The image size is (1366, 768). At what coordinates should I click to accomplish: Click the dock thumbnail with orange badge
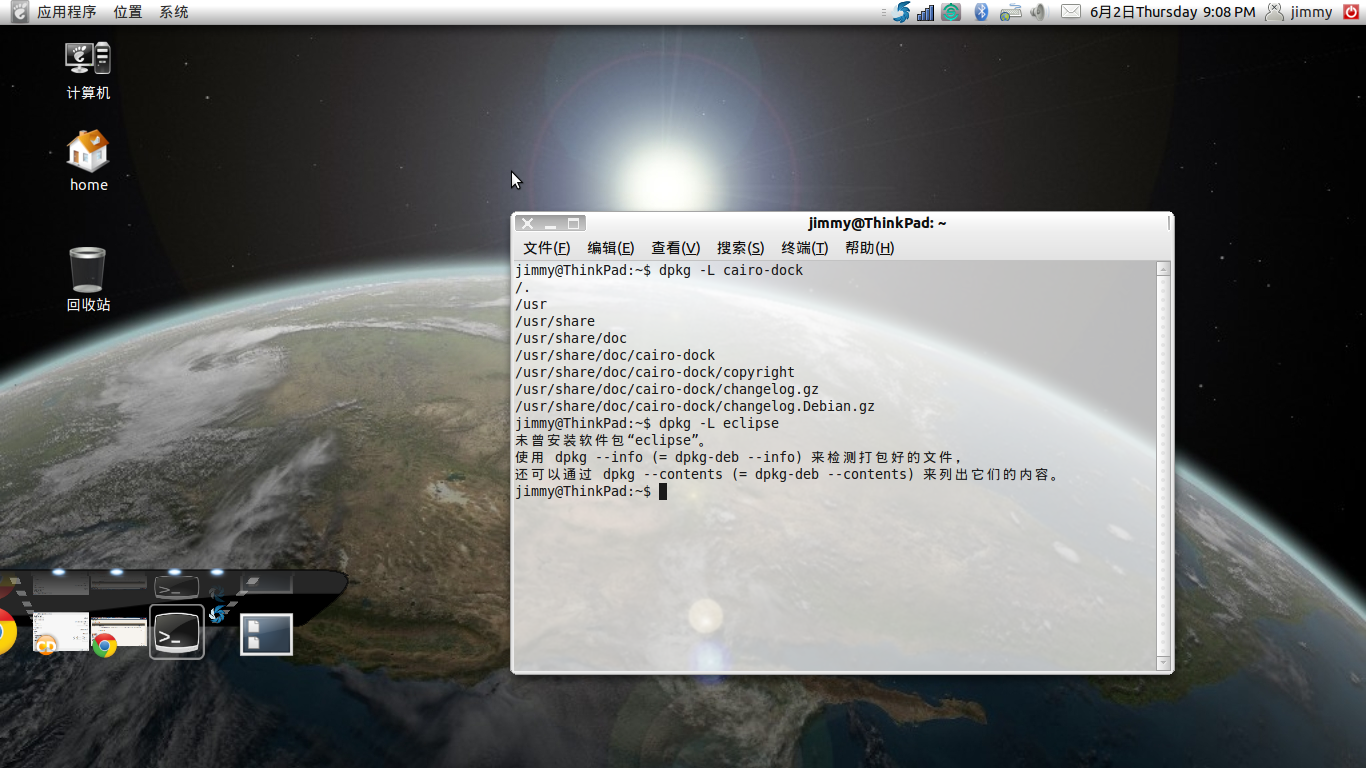pos(60,632)
